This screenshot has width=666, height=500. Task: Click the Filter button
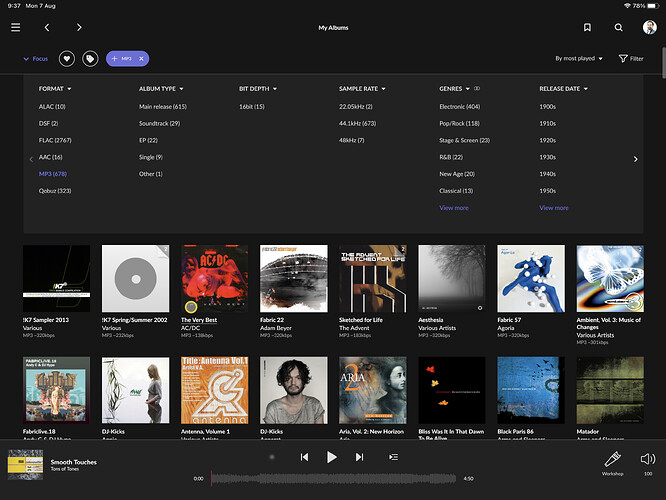(631, 59)
